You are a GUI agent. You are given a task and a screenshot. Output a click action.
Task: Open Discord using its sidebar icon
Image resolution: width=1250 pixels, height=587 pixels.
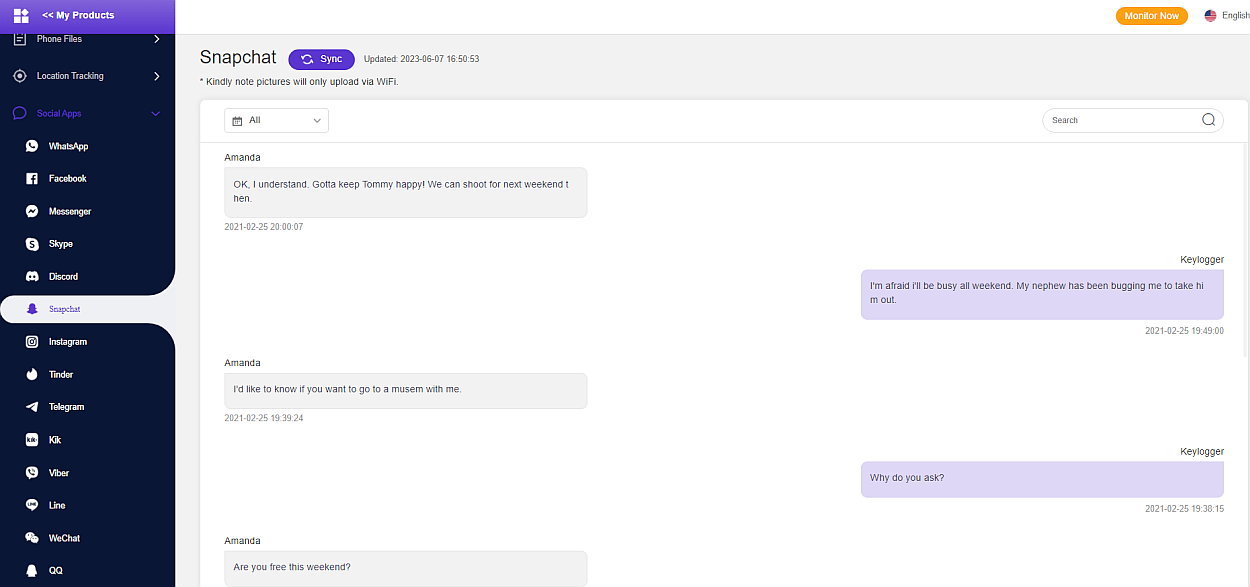coord(32,277)
